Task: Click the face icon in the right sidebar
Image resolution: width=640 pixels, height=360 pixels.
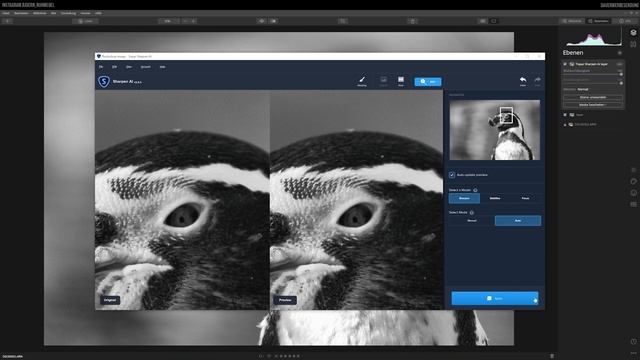Action: point(633,193)
